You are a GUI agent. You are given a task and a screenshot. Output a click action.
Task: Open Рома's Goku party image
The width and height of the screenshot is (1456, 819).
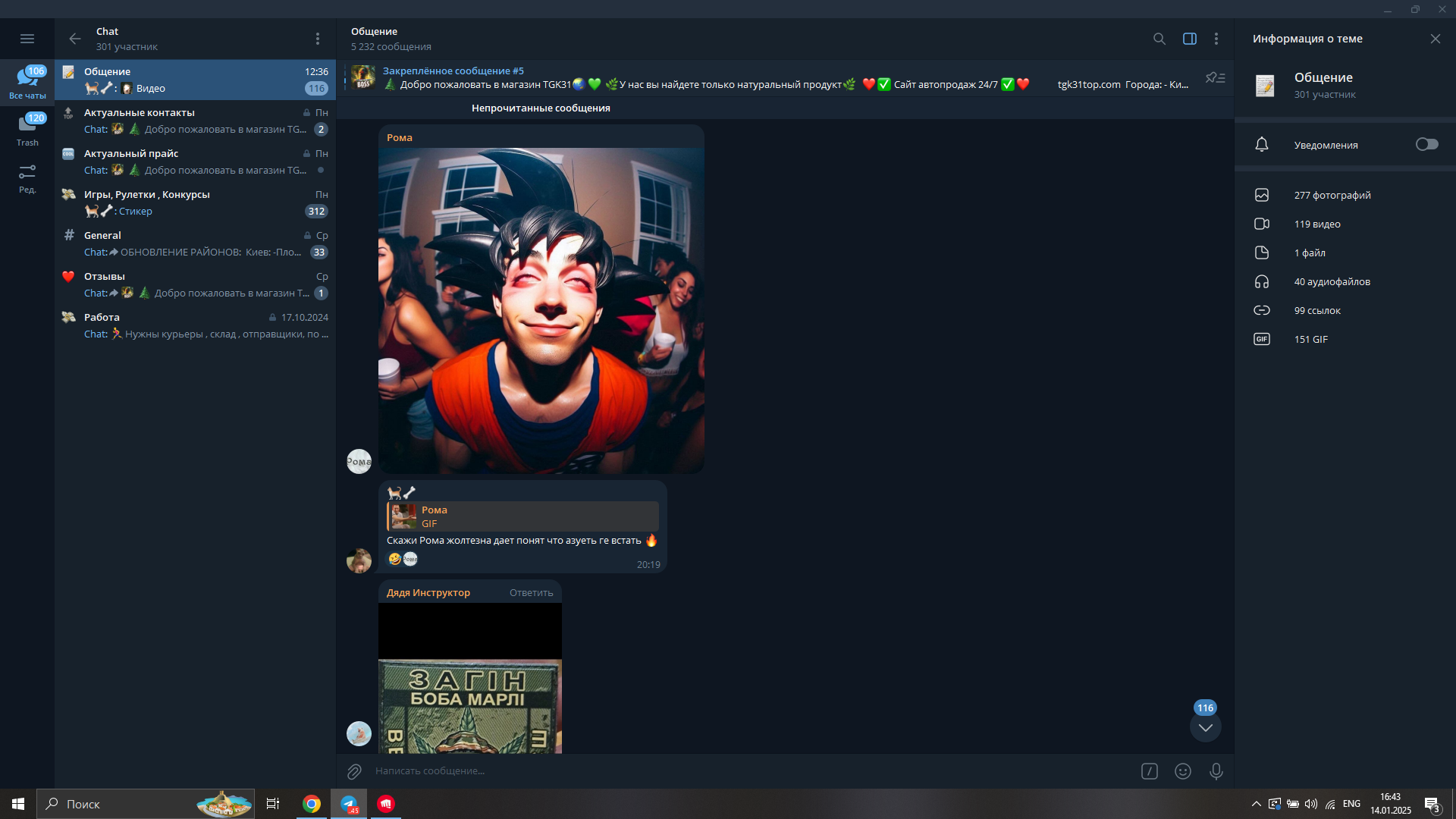(x=541, y=311)
